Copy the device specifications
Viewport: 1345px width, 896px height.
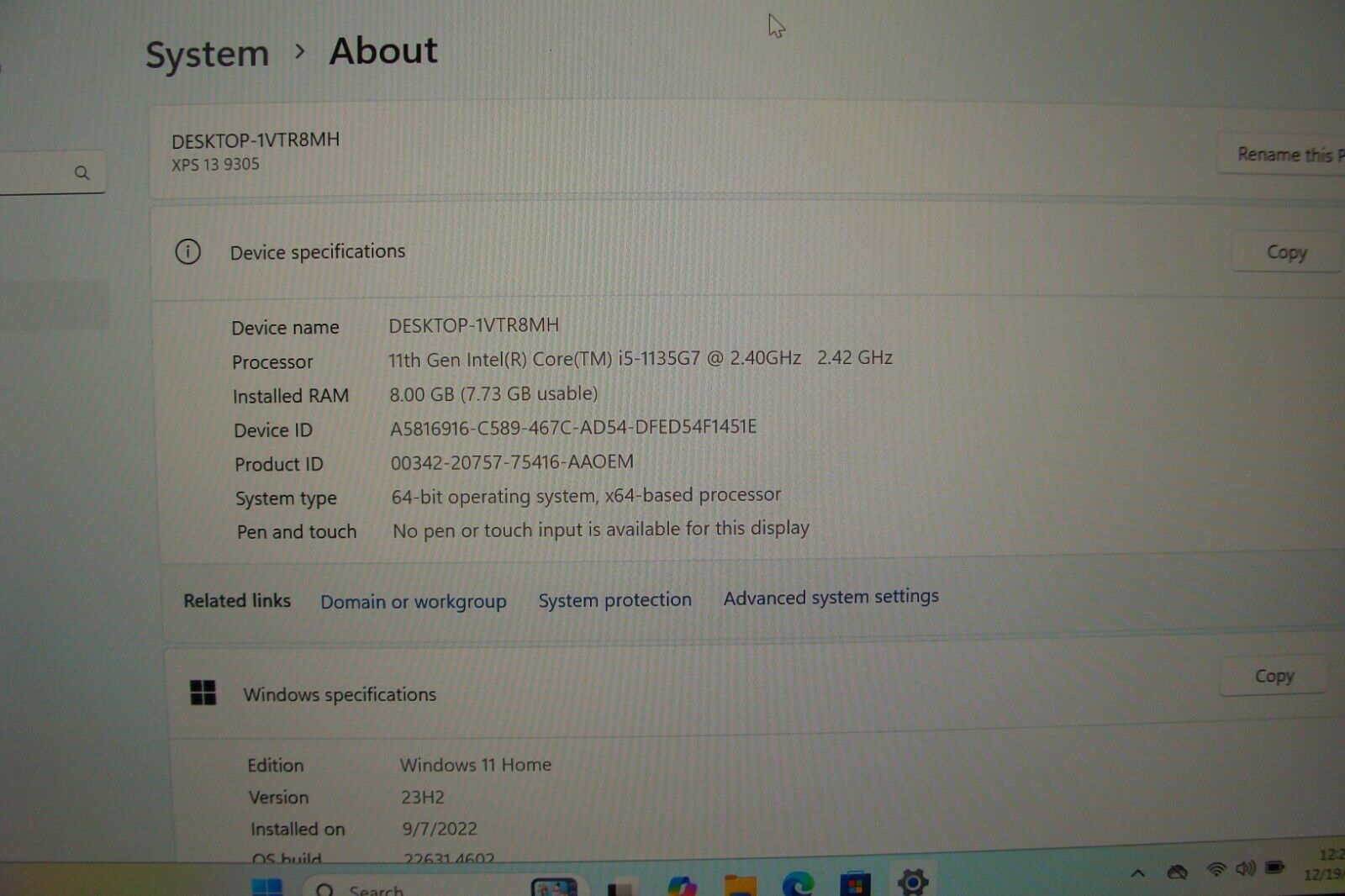point(1286,252)
